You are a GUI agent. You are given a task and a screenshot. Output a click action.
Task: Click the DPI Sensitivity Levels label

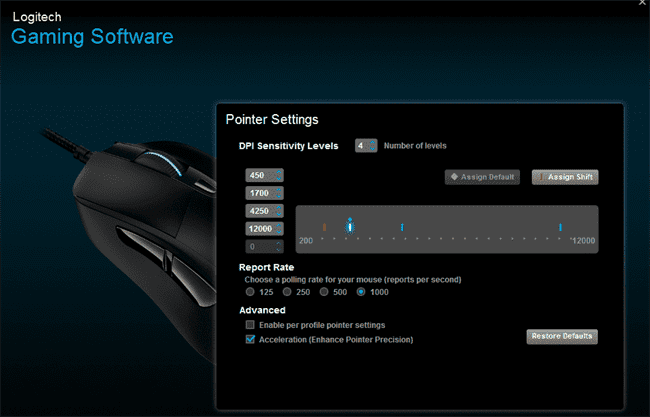point(289,146)
